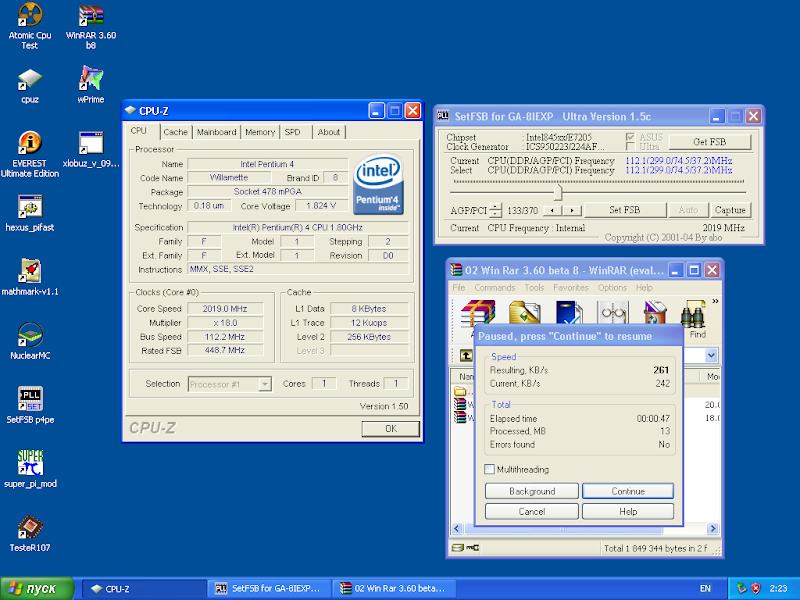Viewport: 800px width, 600px height.
Task: Click the Extract To toolbar icon in WinRAR
Action: click(x=524, y=312)
